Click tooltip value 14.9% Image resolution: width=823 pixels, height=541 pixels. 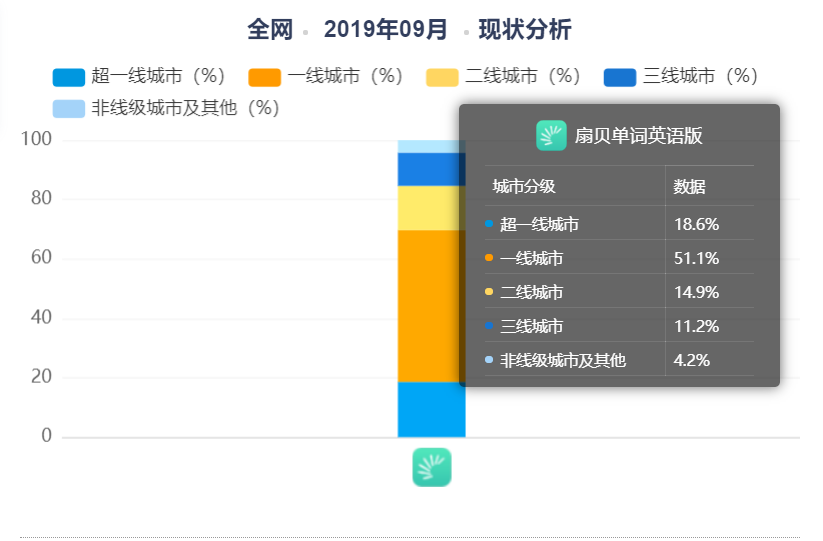tap(697, 292)
